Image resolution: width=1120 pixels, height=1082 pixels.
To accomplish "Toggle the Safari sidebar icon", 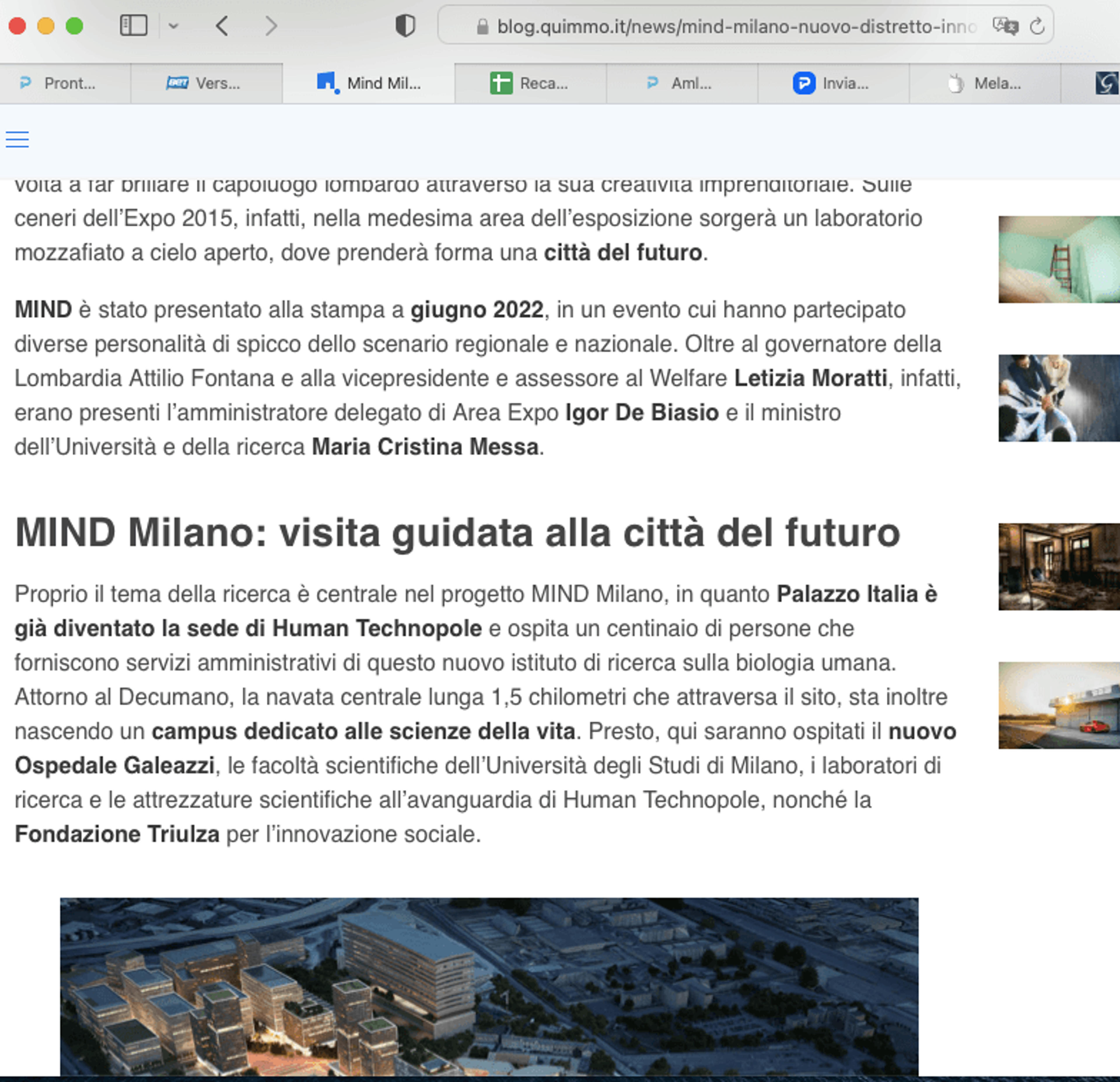I will [133, 26].
